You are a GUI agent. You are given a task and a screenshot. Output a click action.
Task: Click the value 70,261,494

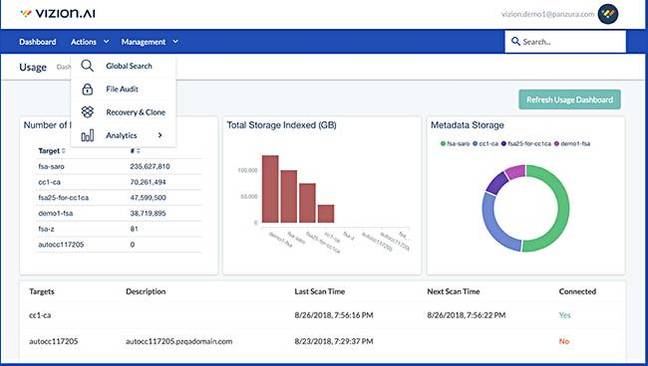click(x=148, y=182)
